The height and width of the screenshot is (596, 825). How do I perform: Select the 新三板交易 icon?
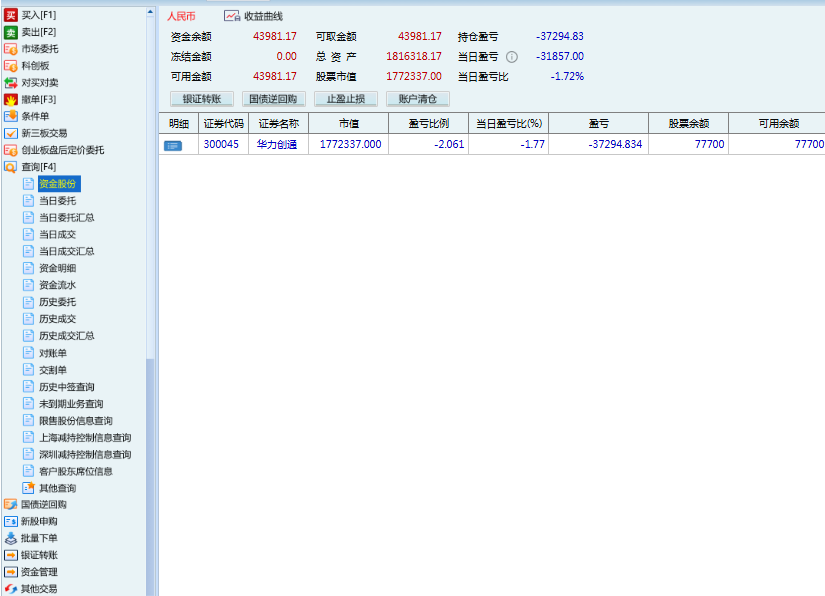tap(11, 133)
